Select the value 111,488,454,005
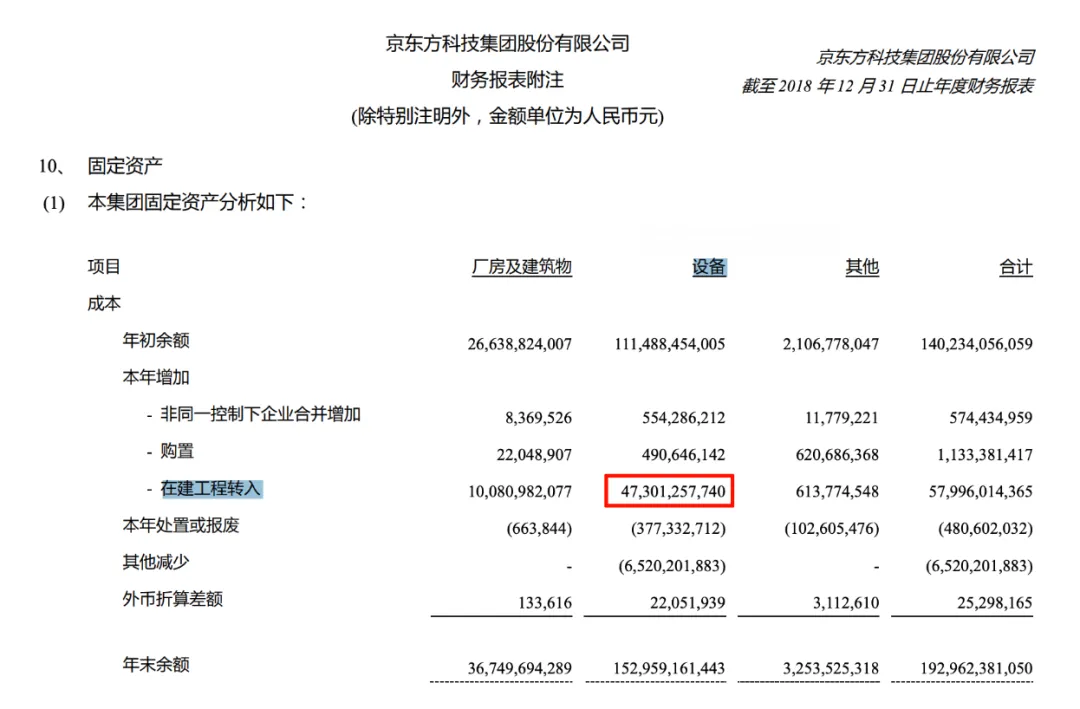1080x709 pixels. (x=669, y=344)
